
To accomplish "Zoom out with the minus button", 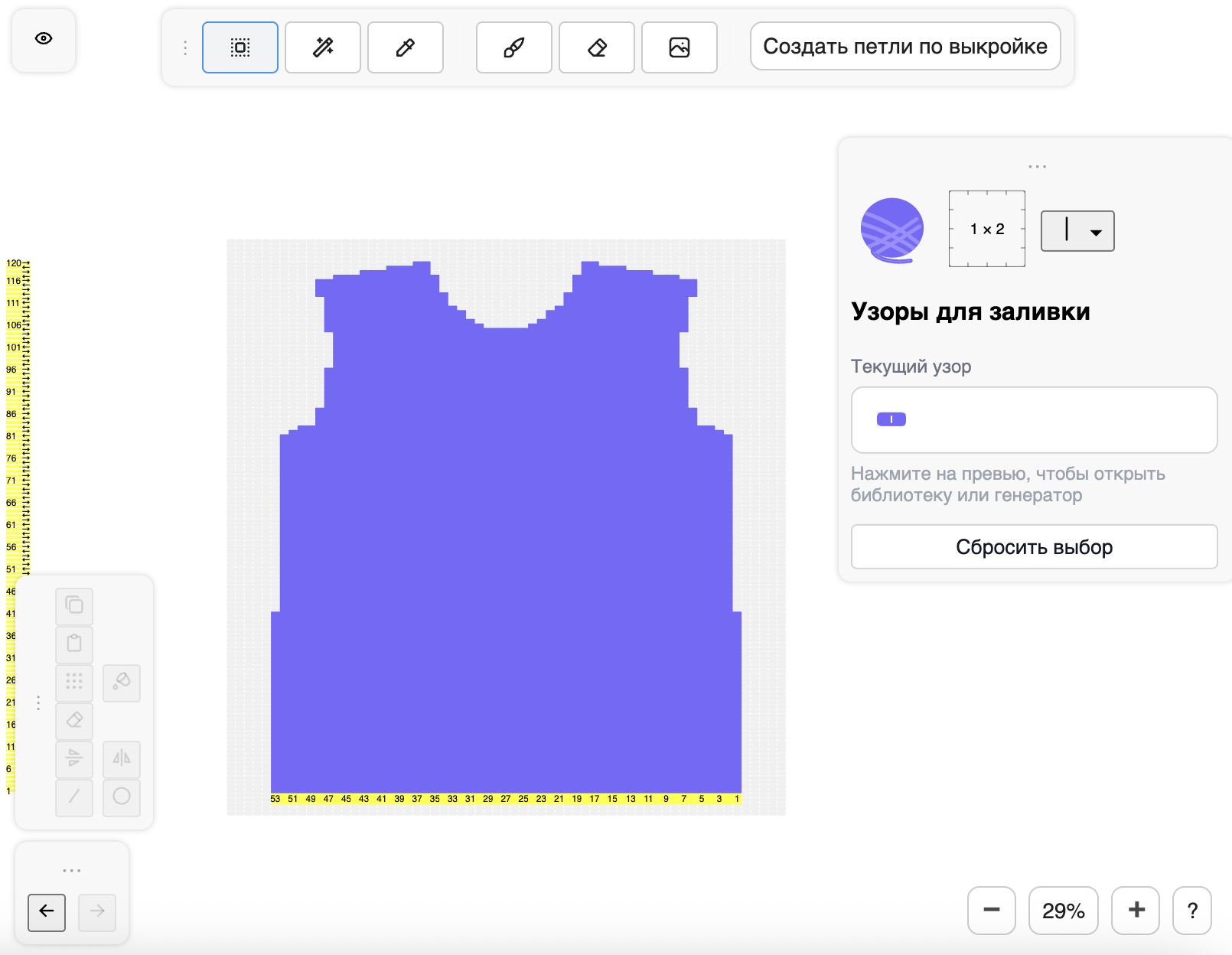I will (x=991, y=910).
